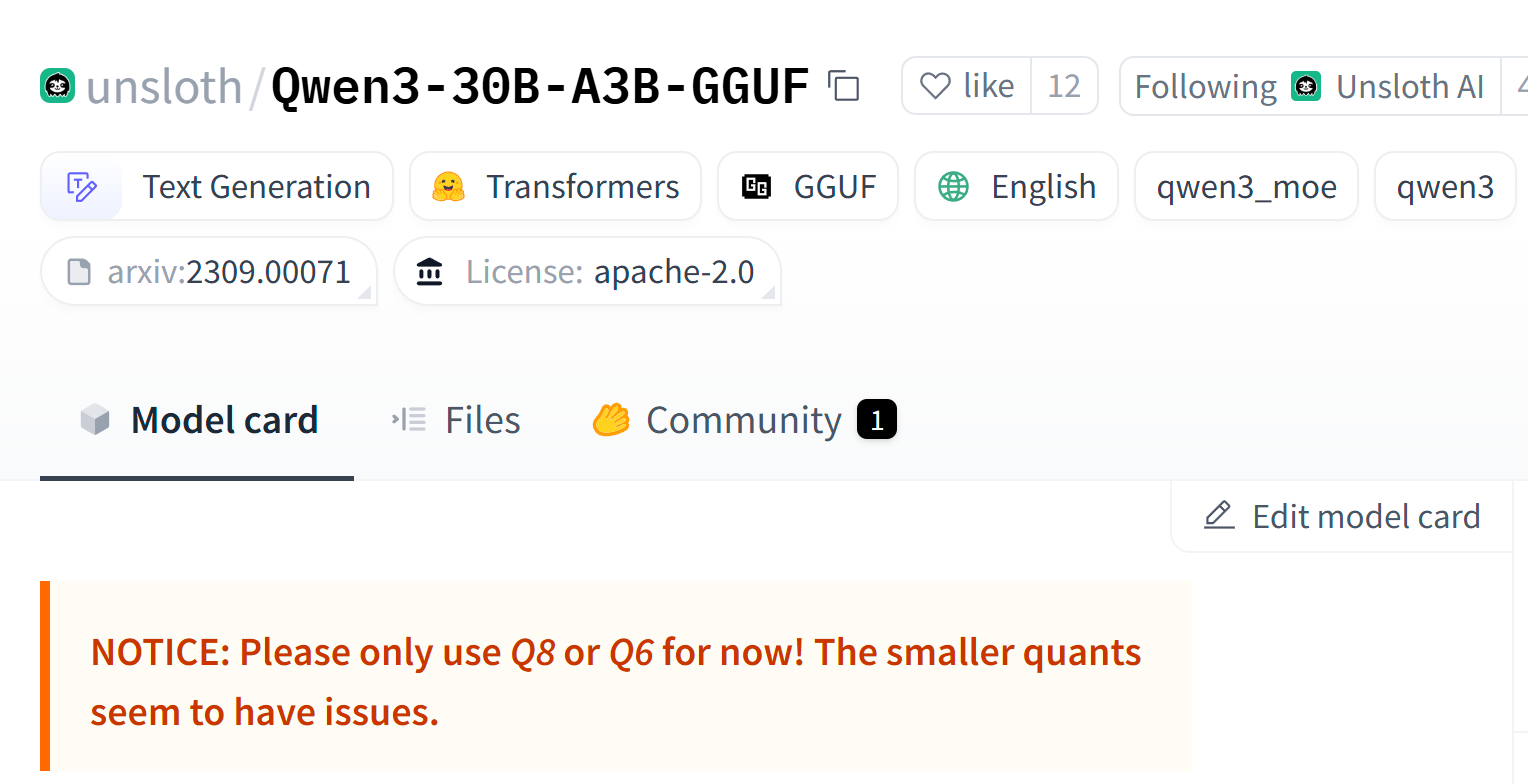Switch to the Files tab
The image size is (1528, 784).
click(x=456, y=420)
